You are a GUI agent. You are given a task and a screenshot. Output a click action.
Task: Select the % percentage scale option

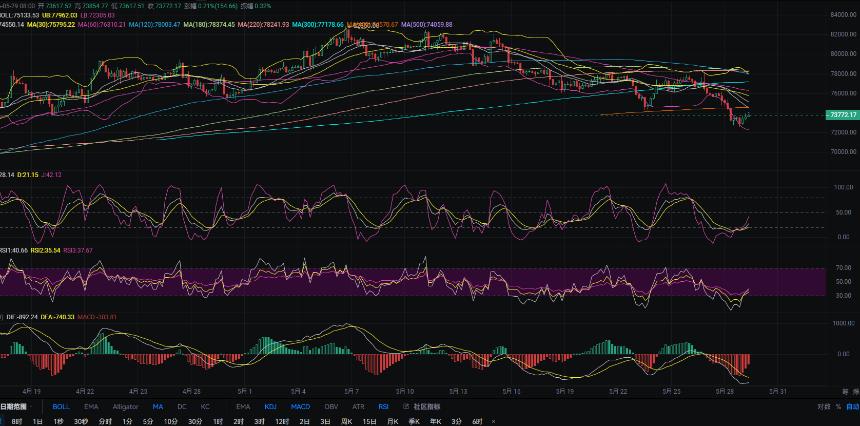(x=838, y=407)
